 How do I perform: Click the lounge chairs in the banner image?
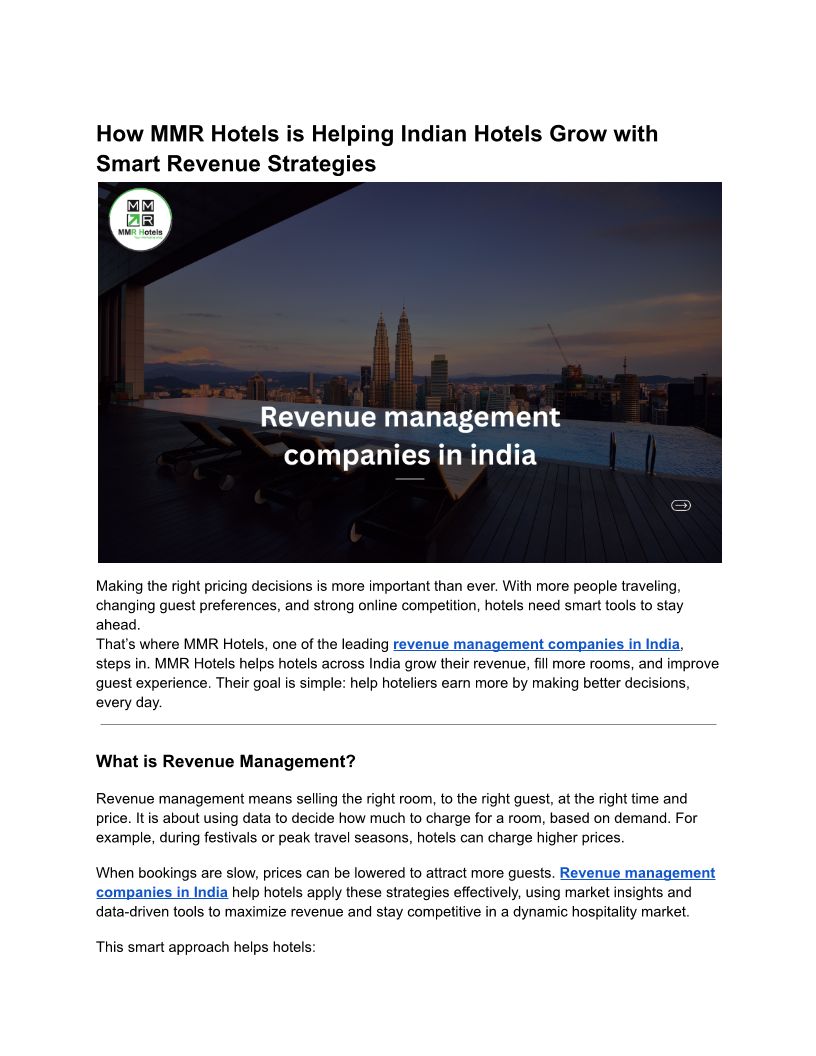tap(230, 450)
